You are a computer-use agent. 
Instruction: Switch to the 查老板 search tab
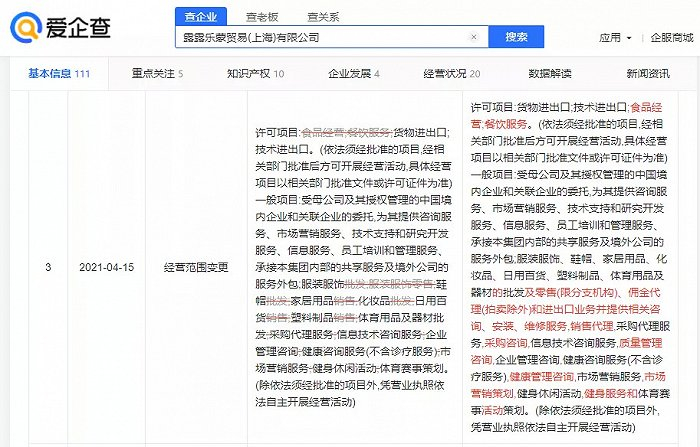262,17
